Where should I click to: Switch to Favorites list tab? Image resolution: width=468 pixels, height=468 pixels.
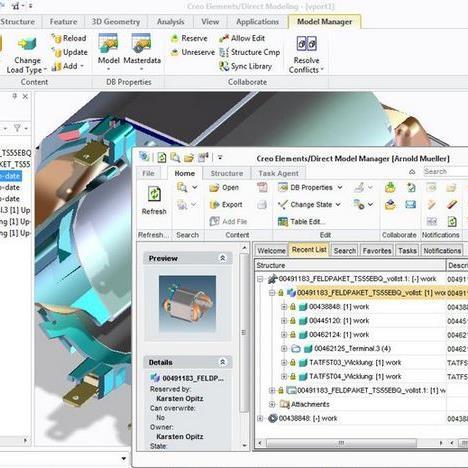point(377,251)
